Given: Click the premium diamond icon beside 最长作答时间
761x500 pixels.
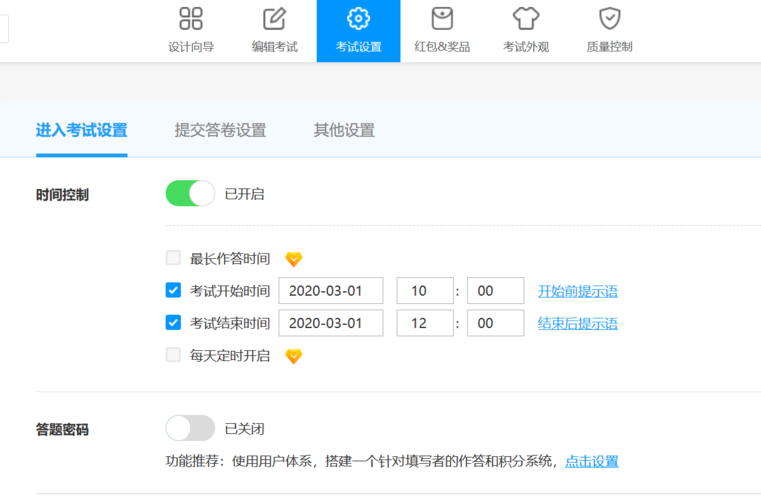Looking at the screenshot, I should click(x=294, y=259).
